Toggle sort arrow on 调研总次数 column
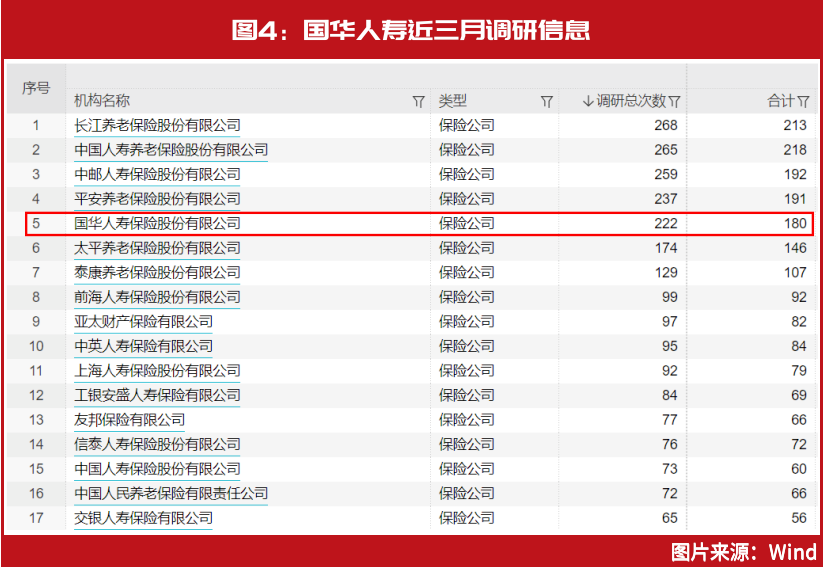Image resolution: width=824 pixels, height=567 pixels. pos(588,101)
